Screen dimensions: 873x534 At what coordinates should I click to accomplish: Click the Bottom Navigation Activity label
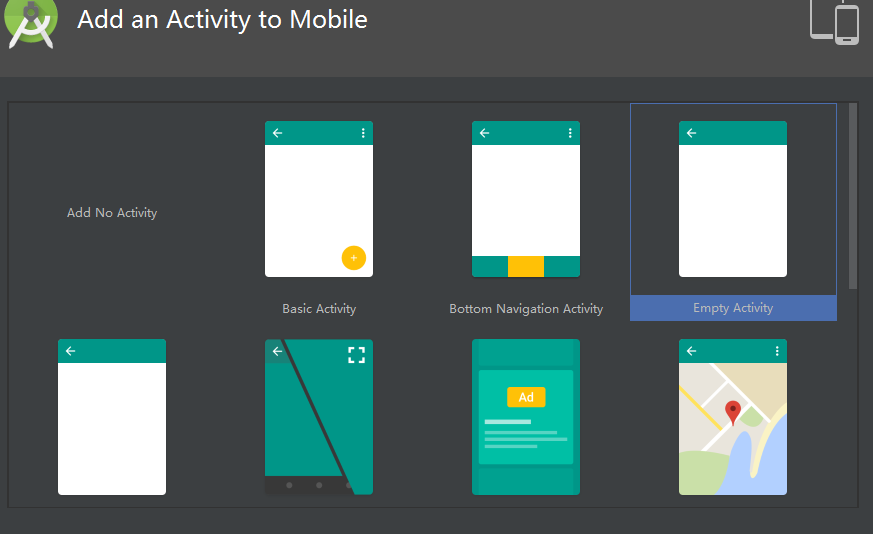(x=526, y=308)
